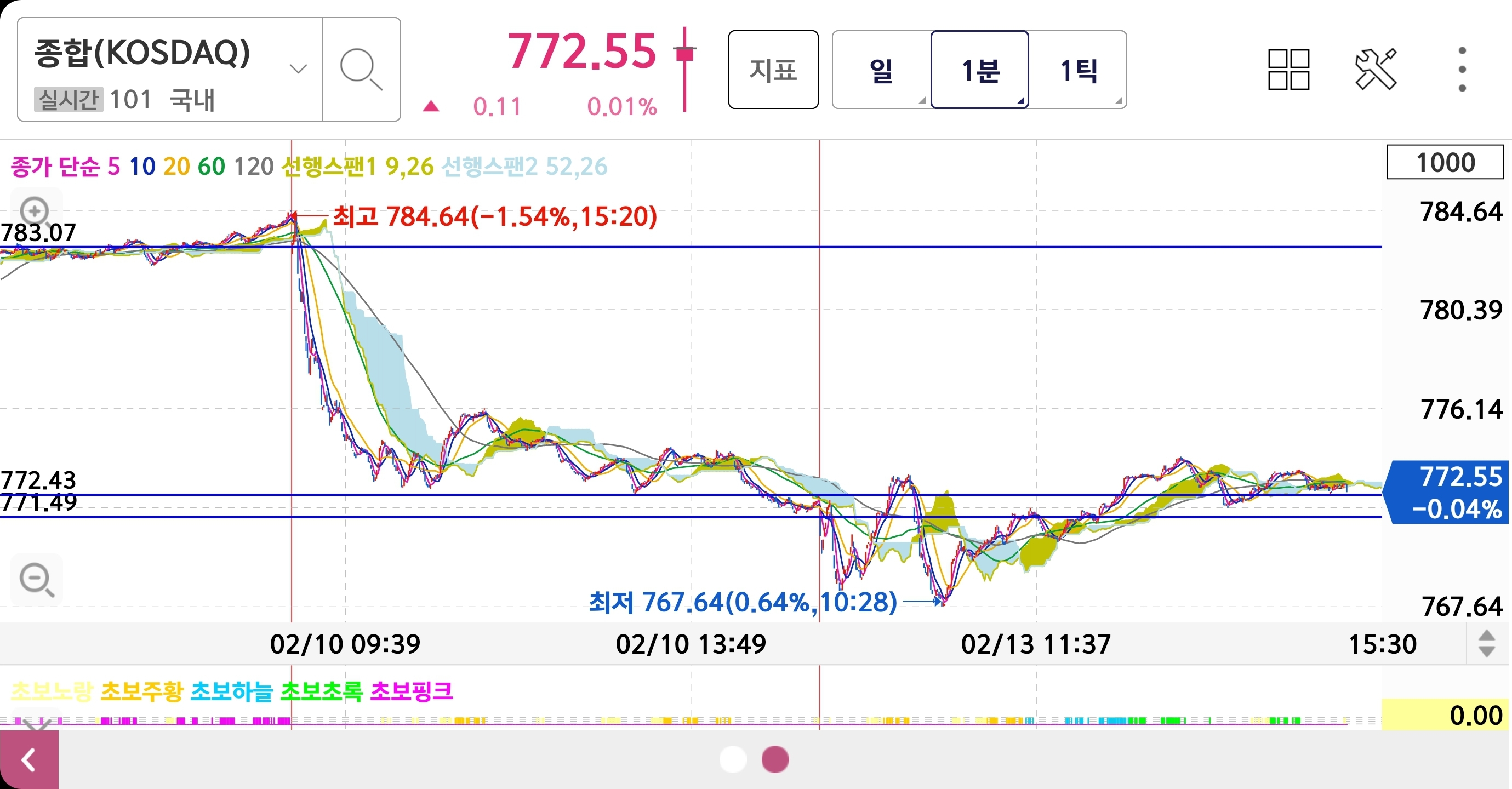Click the magnifying glass search icon
Screen dimensions: 1512x789
coord(361,70)
